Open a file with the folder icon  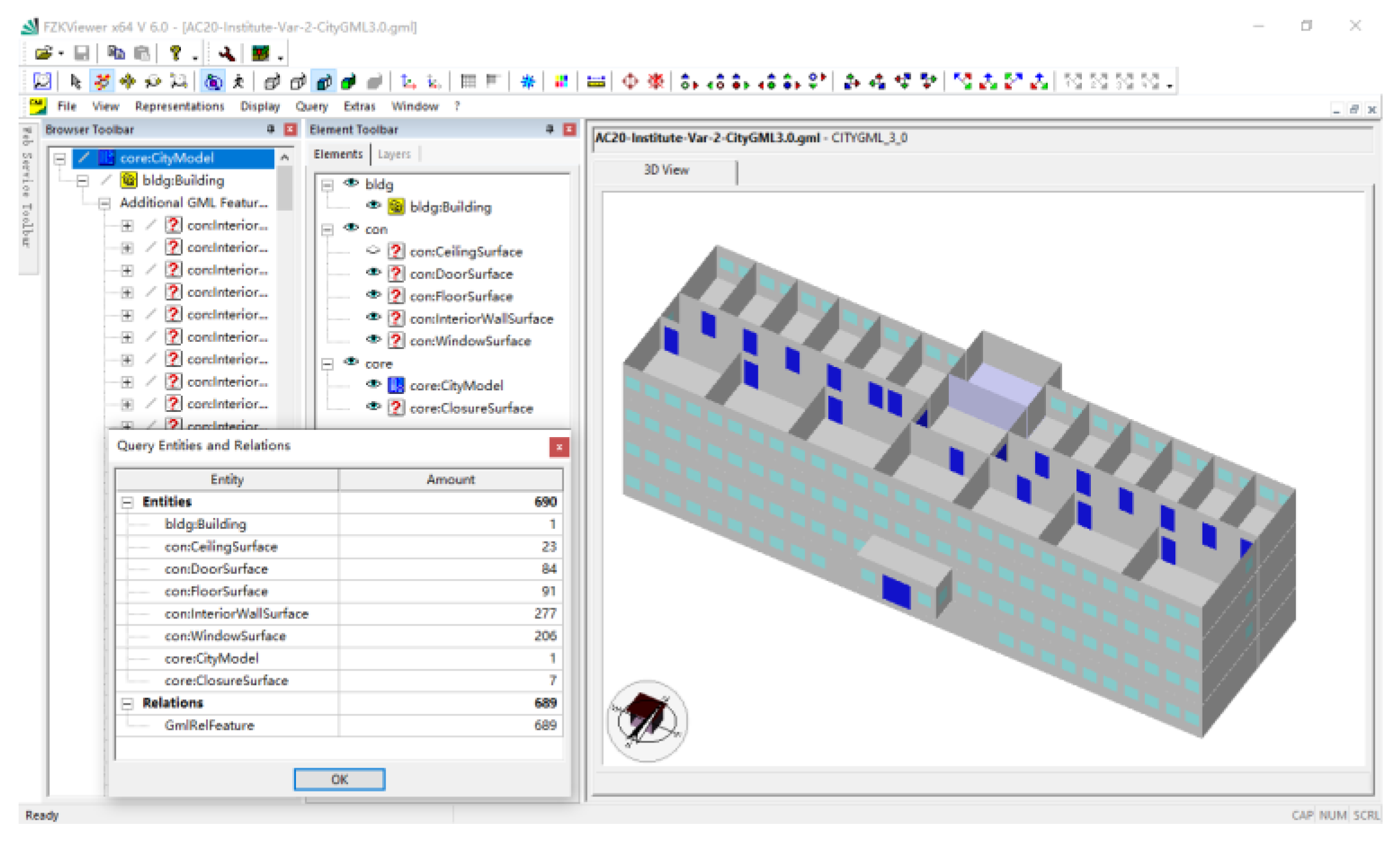click(43, 53)
